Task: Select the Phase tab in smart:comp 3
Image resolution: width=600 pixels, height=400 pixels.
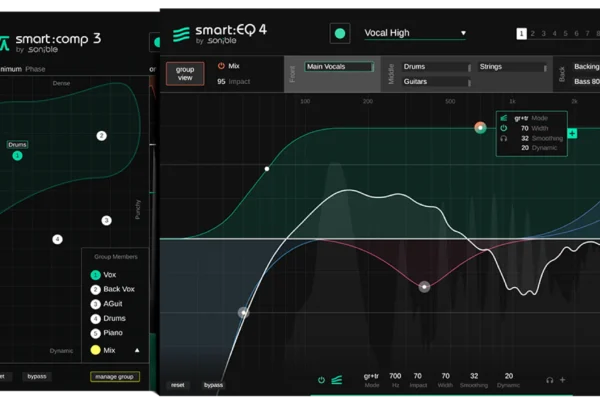Action: [36, 69]
